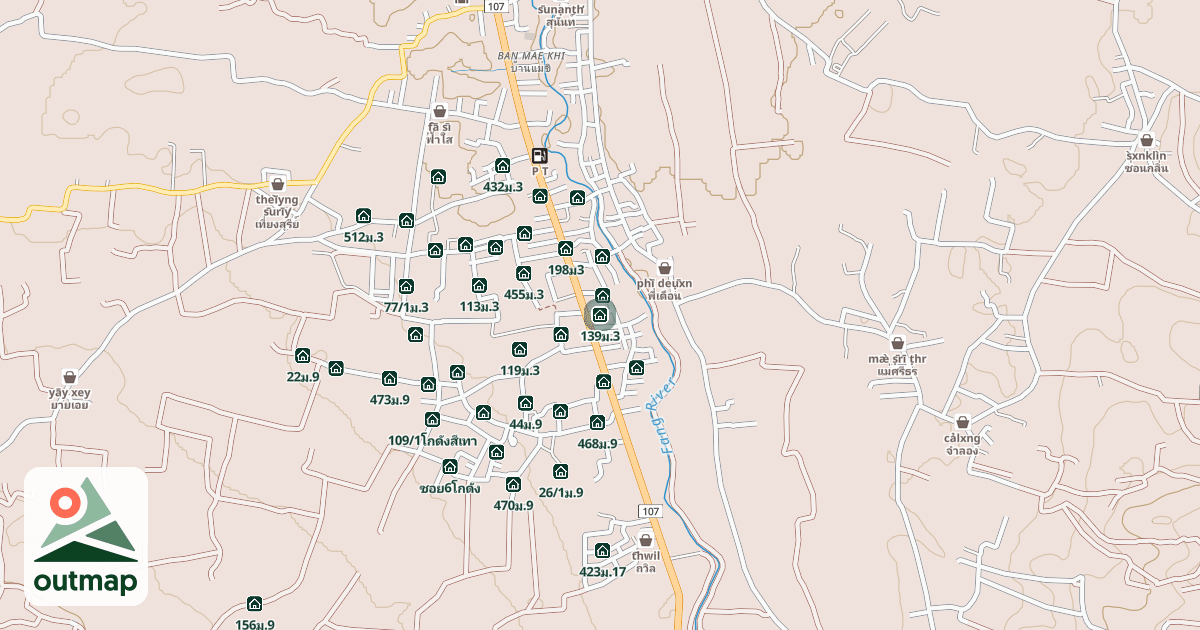Click the 113ม.3 house marker
Viewport: 1200px width, 630px height.
pyautogui.click(x=479, y=286)
